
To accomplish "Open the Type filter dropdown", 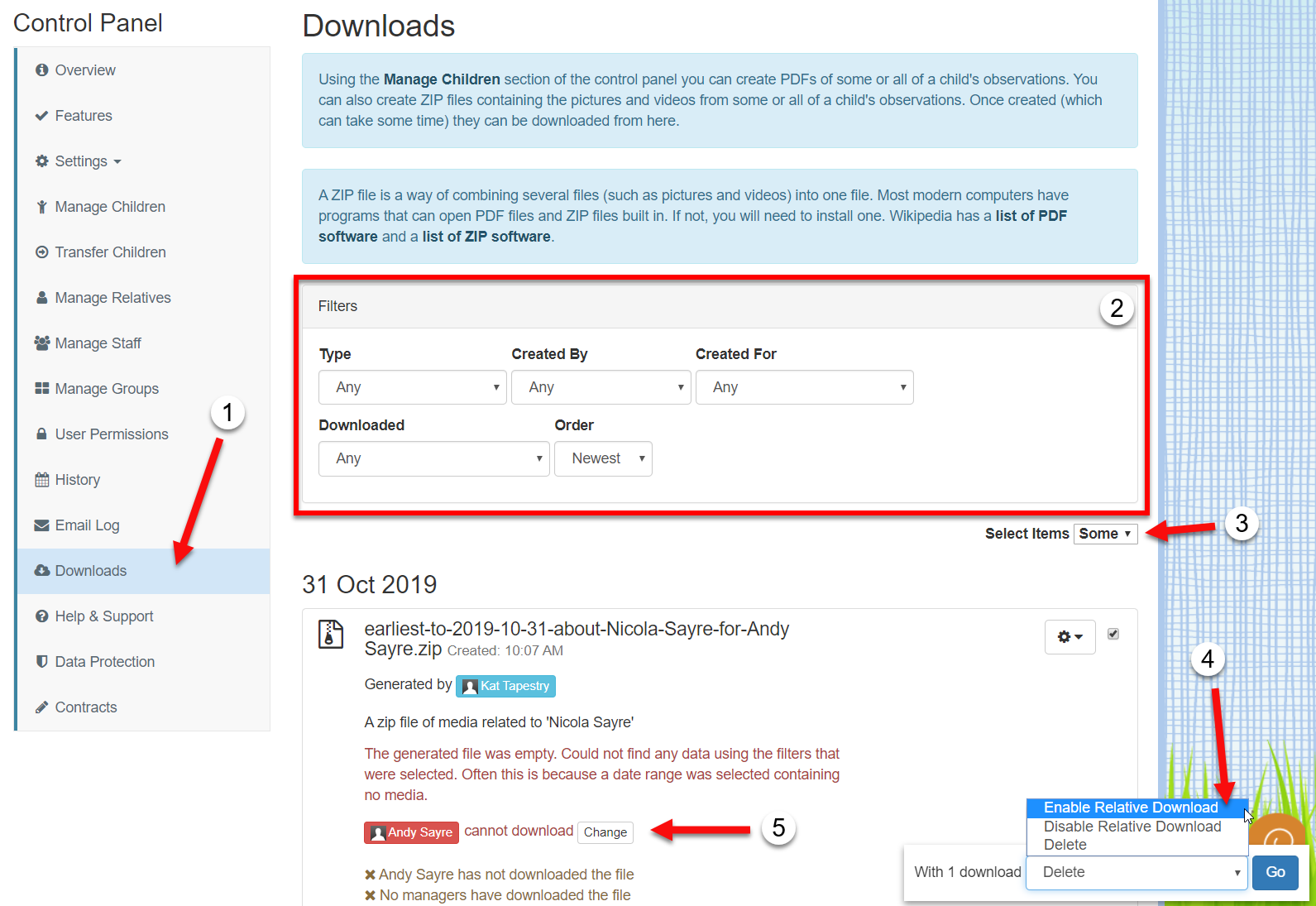I will tap(413, 387).
